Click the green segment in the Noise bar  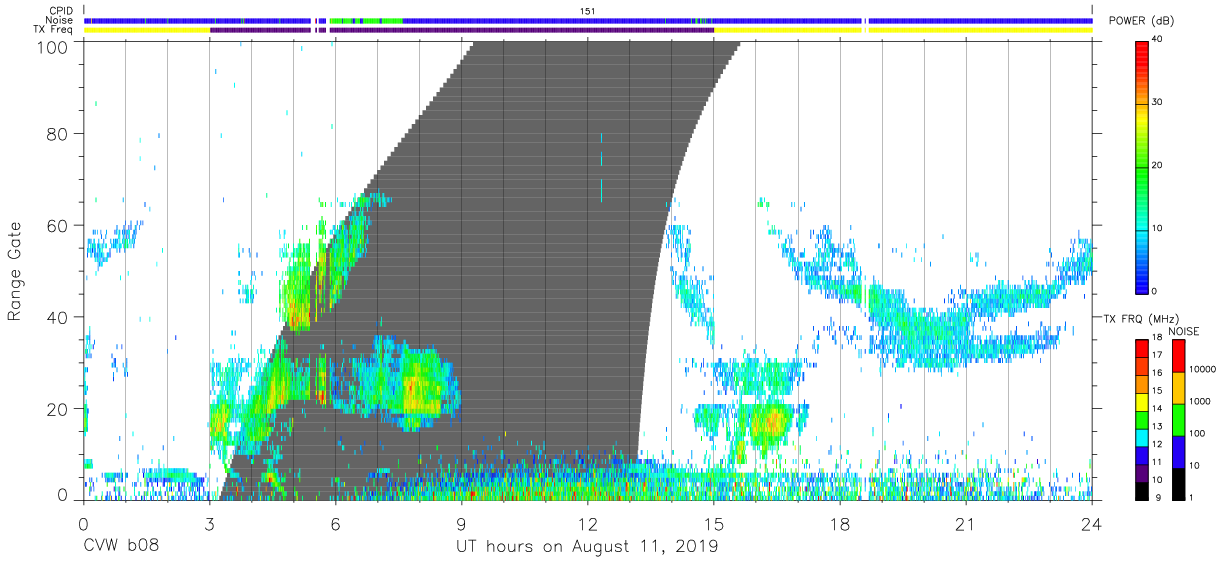click(x=366, y=20)
